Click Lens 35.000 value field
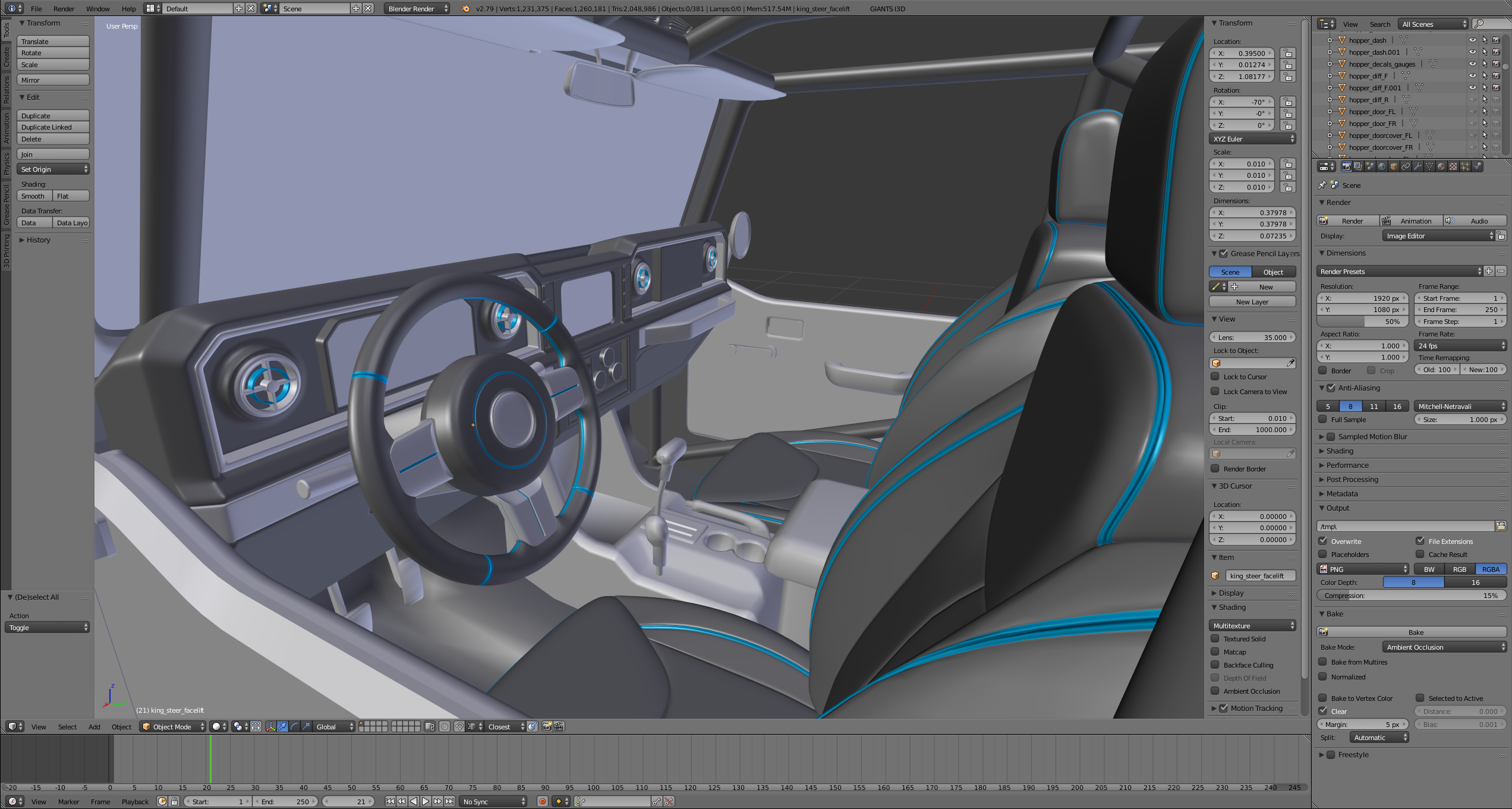This screenshot has width=1512, height=809. (1252, 337)
